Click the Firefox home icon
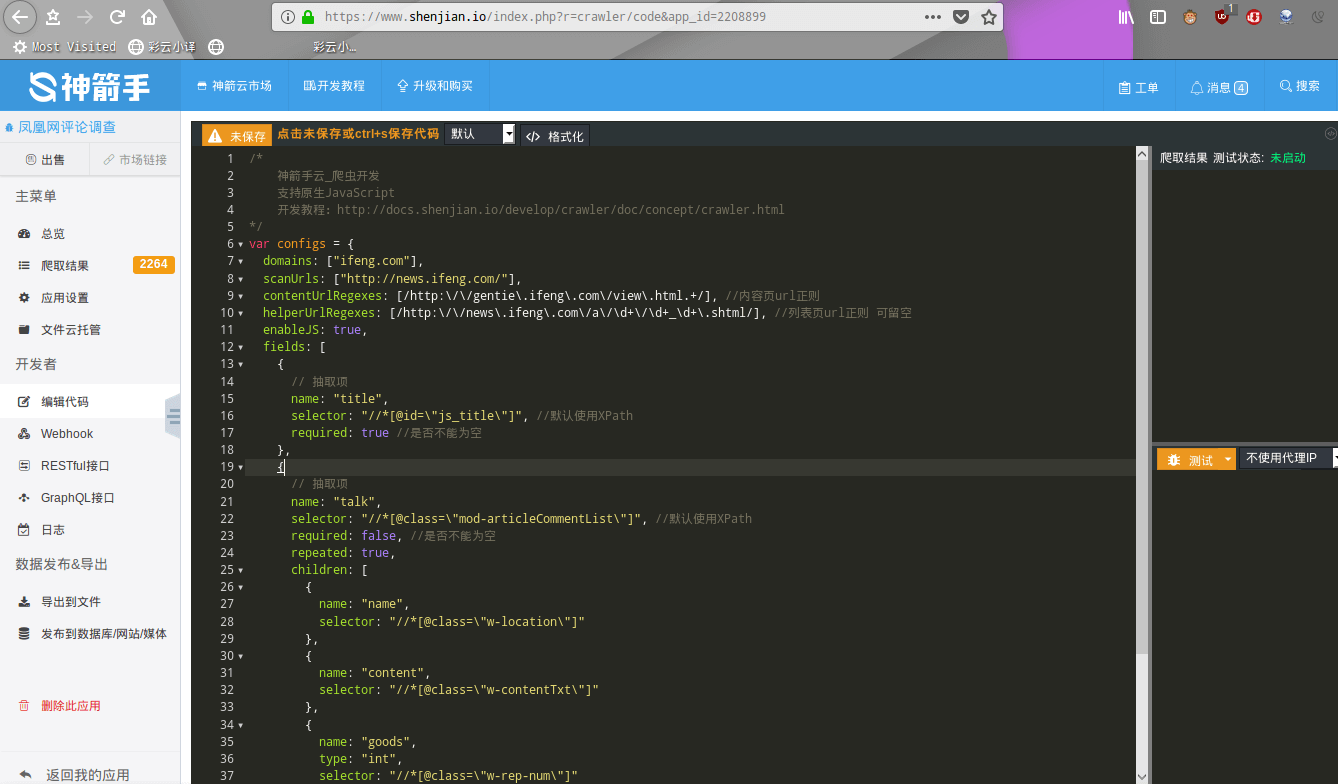This screenshot has width=1338, height=784. [x=149, y=17]
